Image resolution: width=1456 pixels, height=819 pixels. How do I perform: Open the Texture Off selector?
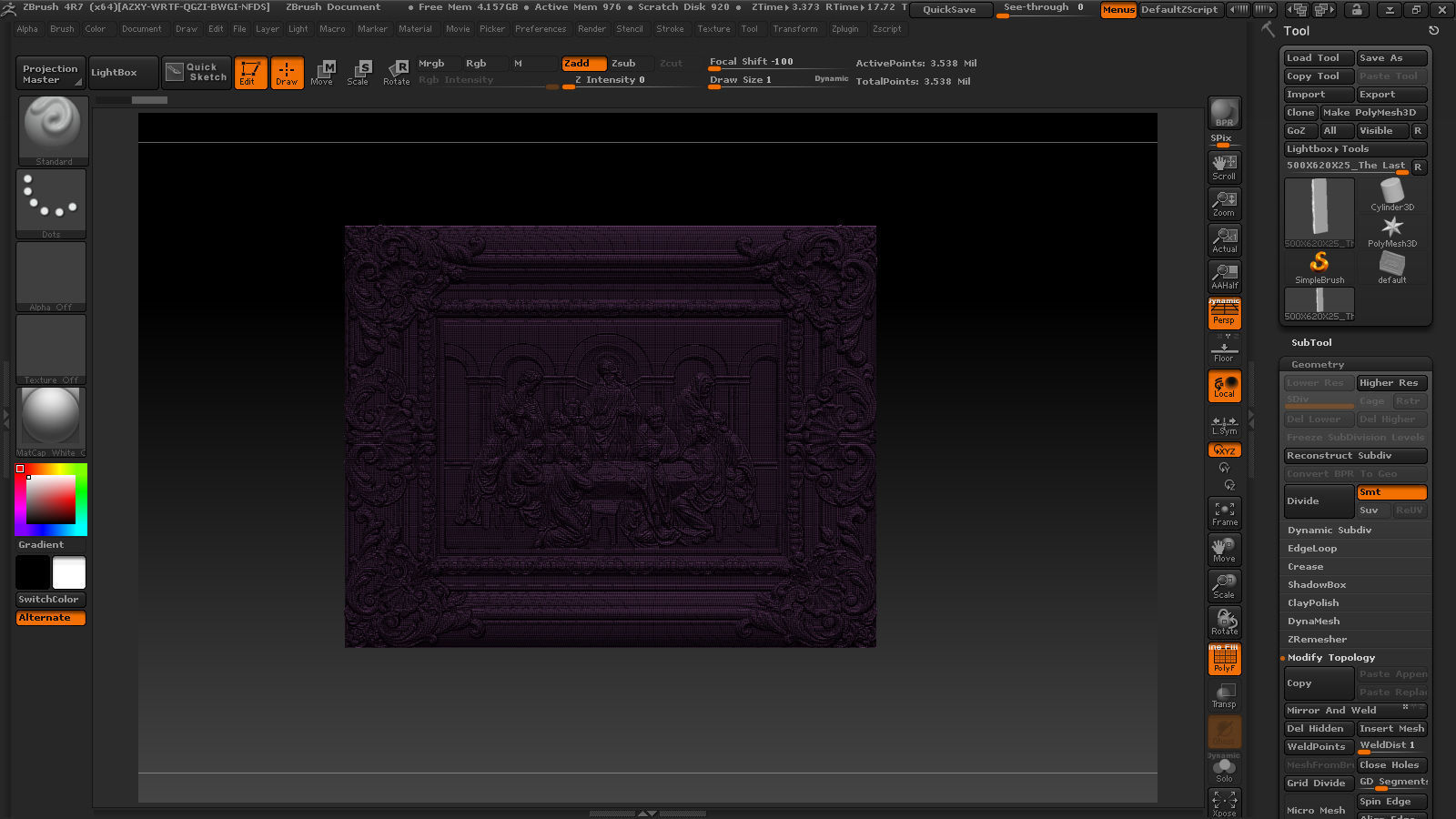point(52,349)
